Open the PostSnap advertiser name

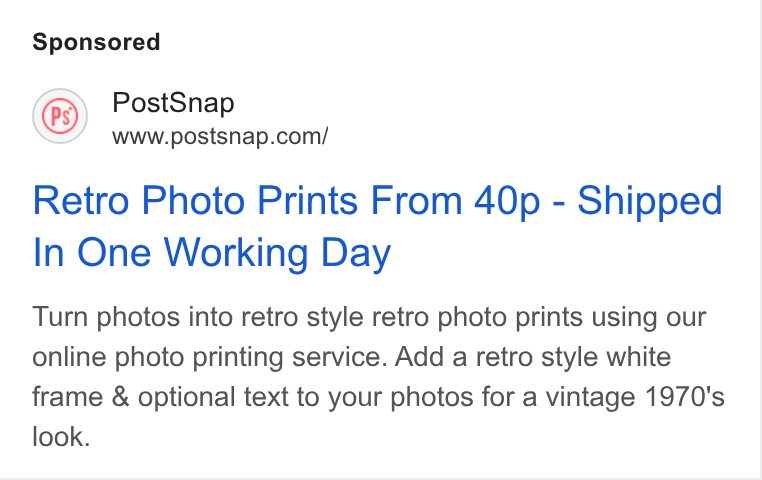[x=173, y=103]
